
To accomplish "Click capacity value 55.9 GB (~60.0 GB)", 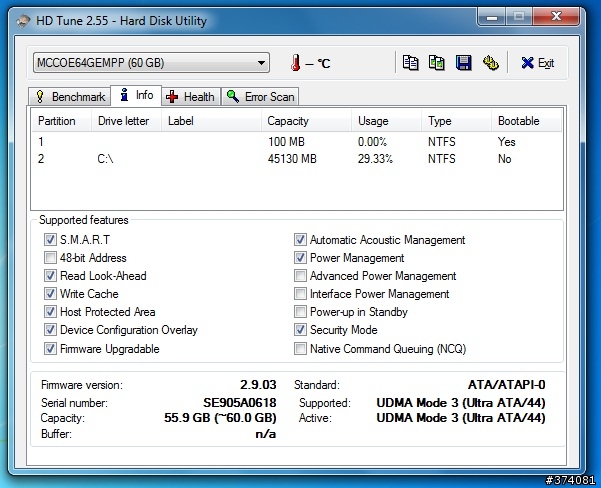I will pyautogui.click(x=220, y=417).
